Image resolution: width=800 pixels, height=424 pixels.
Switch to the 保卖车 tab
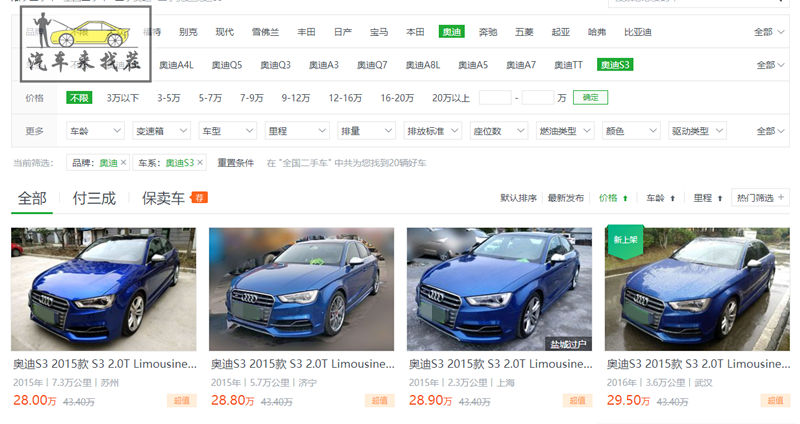[x=163, y=198]
